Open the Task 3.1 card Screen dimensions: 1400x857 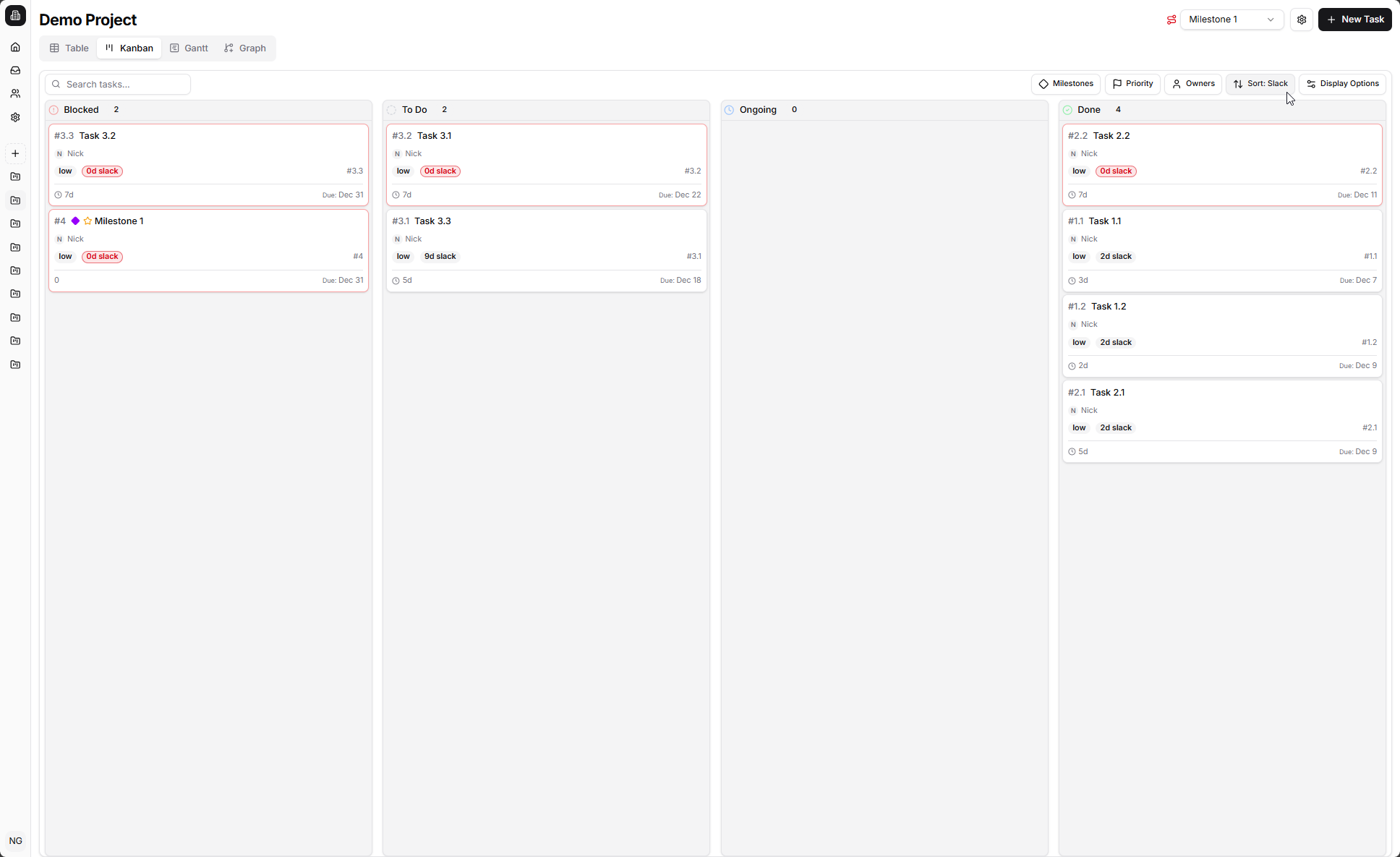click(546, 165)
